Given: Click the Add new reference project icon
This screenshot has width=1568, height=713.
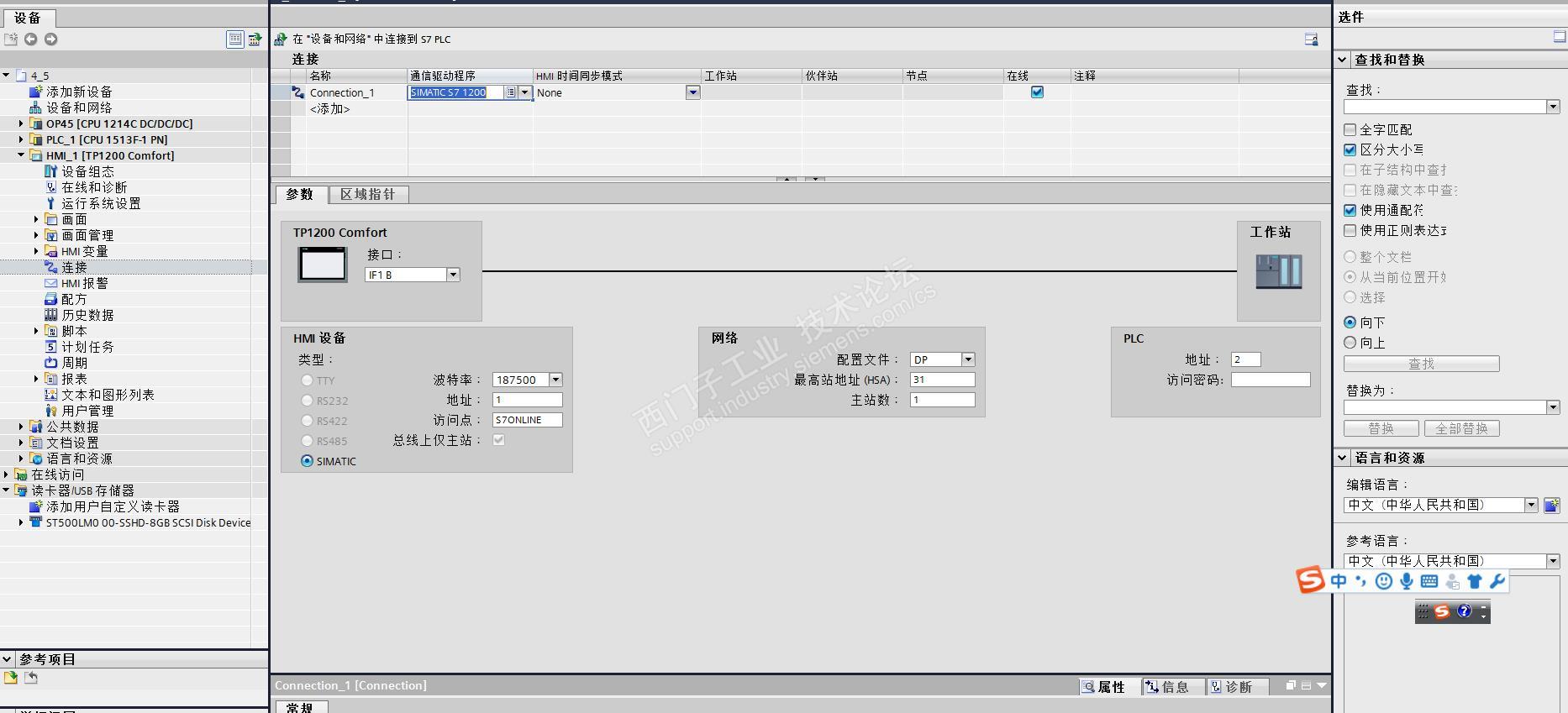Looking at the screenshot, I should (11, 678).
